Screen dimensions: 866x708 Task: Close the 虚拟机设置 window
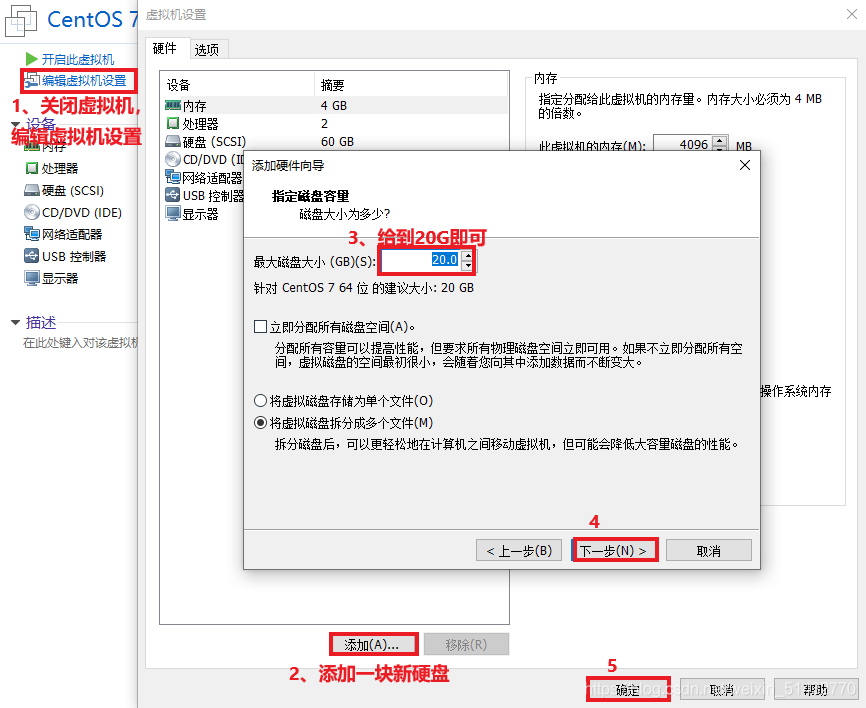pos(852,14)
